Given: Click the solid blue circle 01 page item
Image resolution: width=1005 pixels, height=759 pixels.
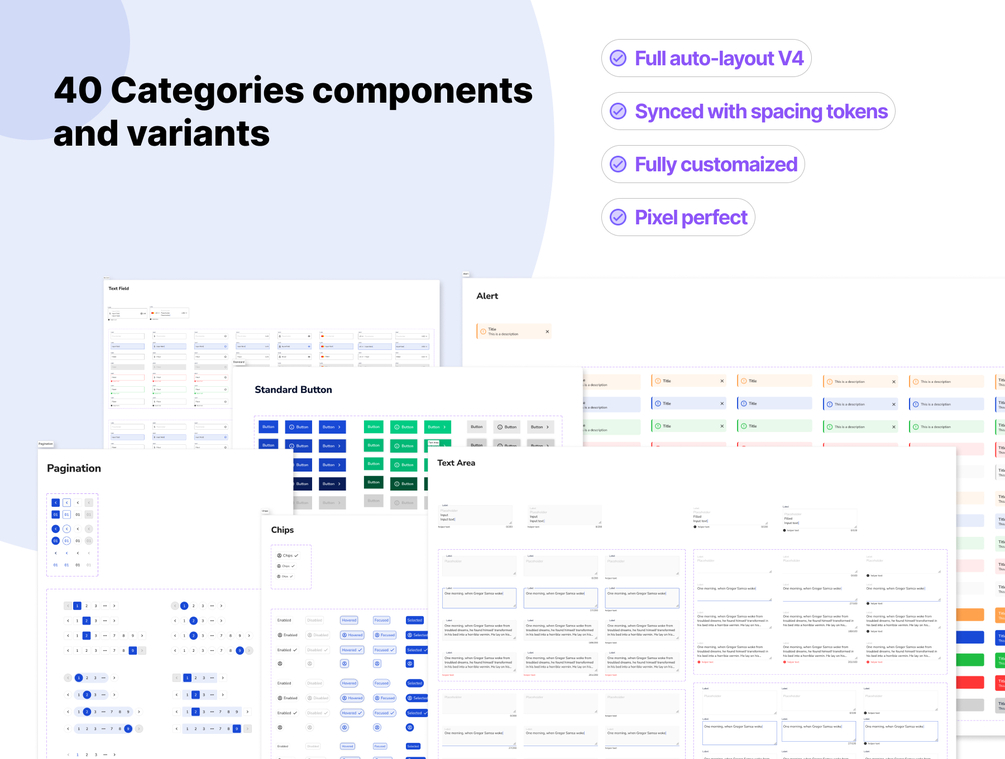Looking at the screenshot, I should point(56,541).
